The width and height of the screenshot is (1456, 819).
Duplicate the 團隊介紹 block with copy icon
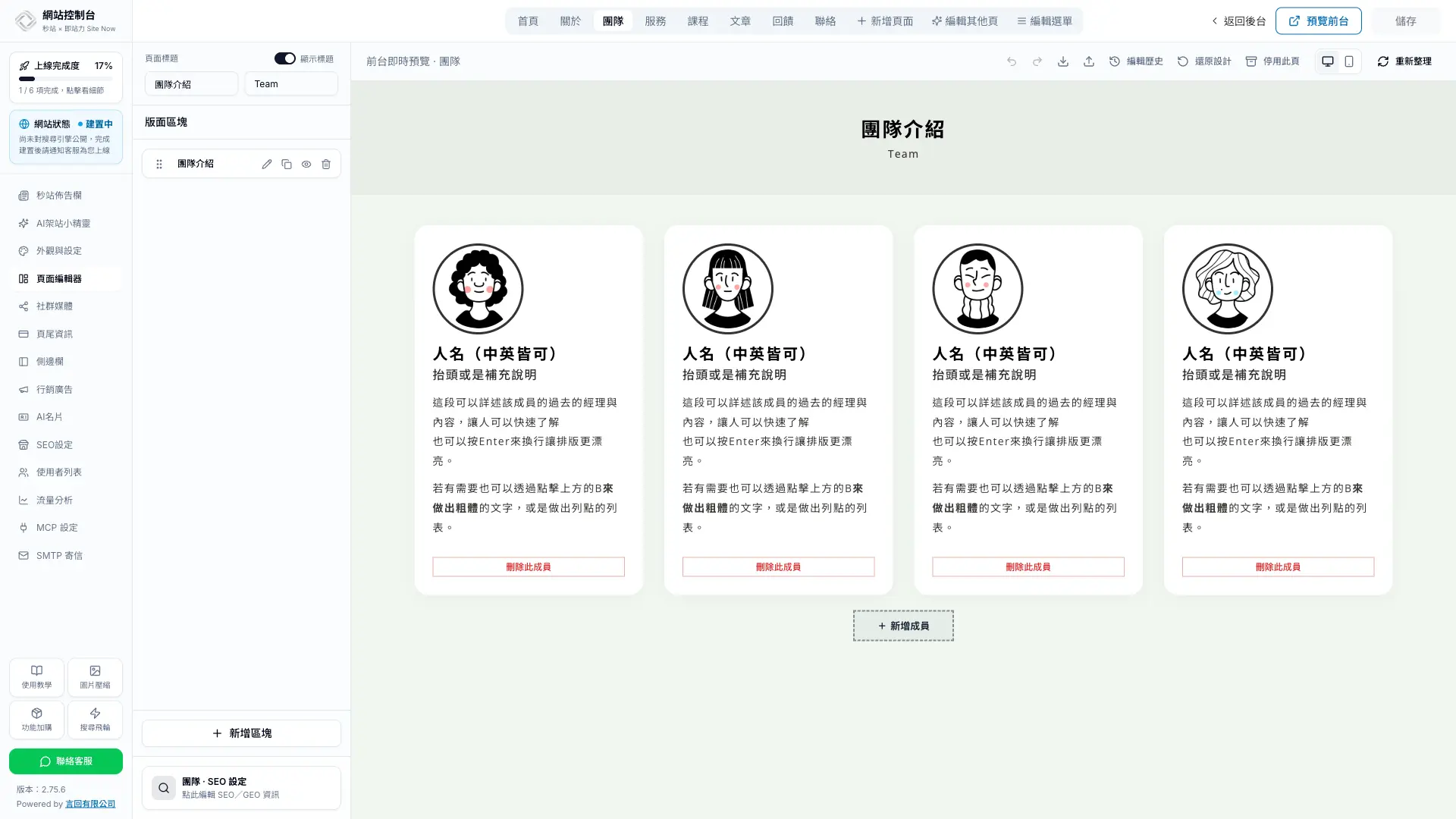[x=287, y=164]
